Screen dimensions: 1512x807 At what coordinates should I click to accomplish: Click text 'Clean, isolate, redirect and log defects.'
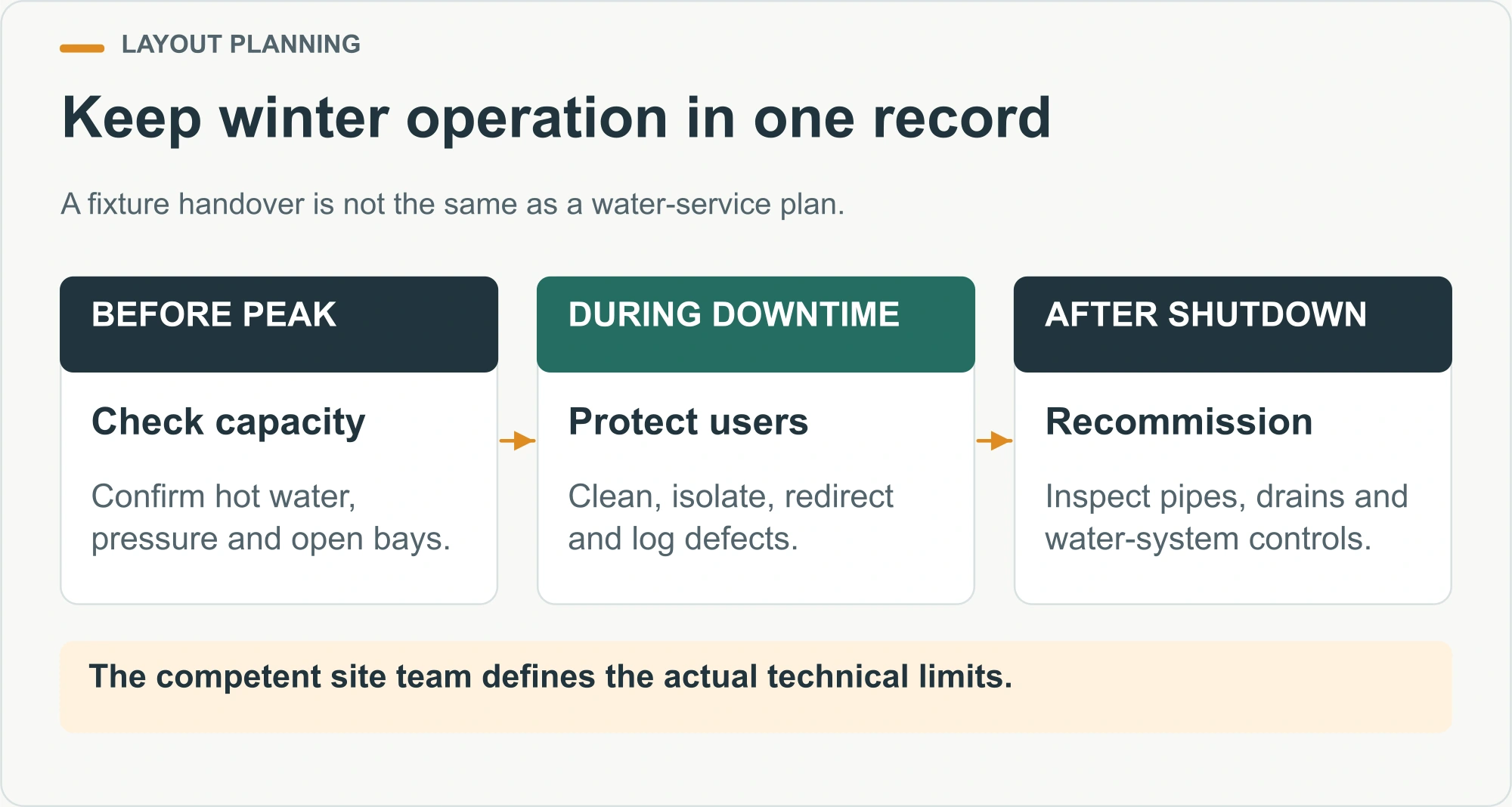730,518
